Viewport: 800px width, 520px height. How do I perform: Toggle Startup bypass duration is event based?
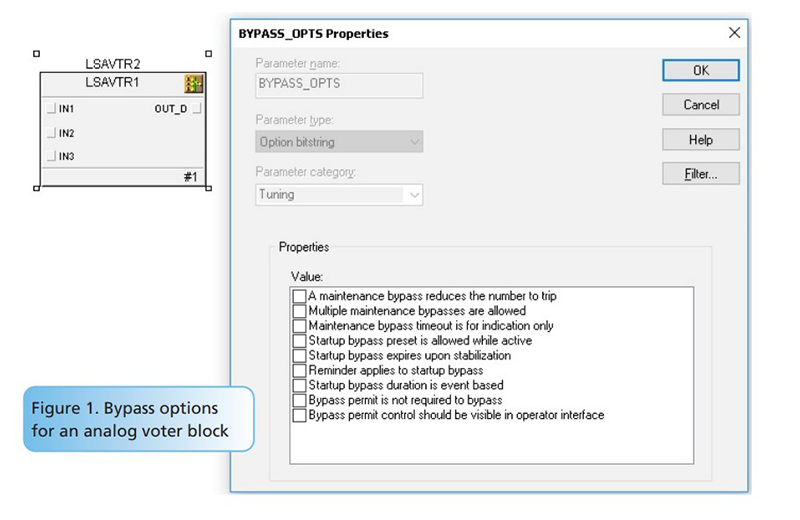(x=299, y=385)
